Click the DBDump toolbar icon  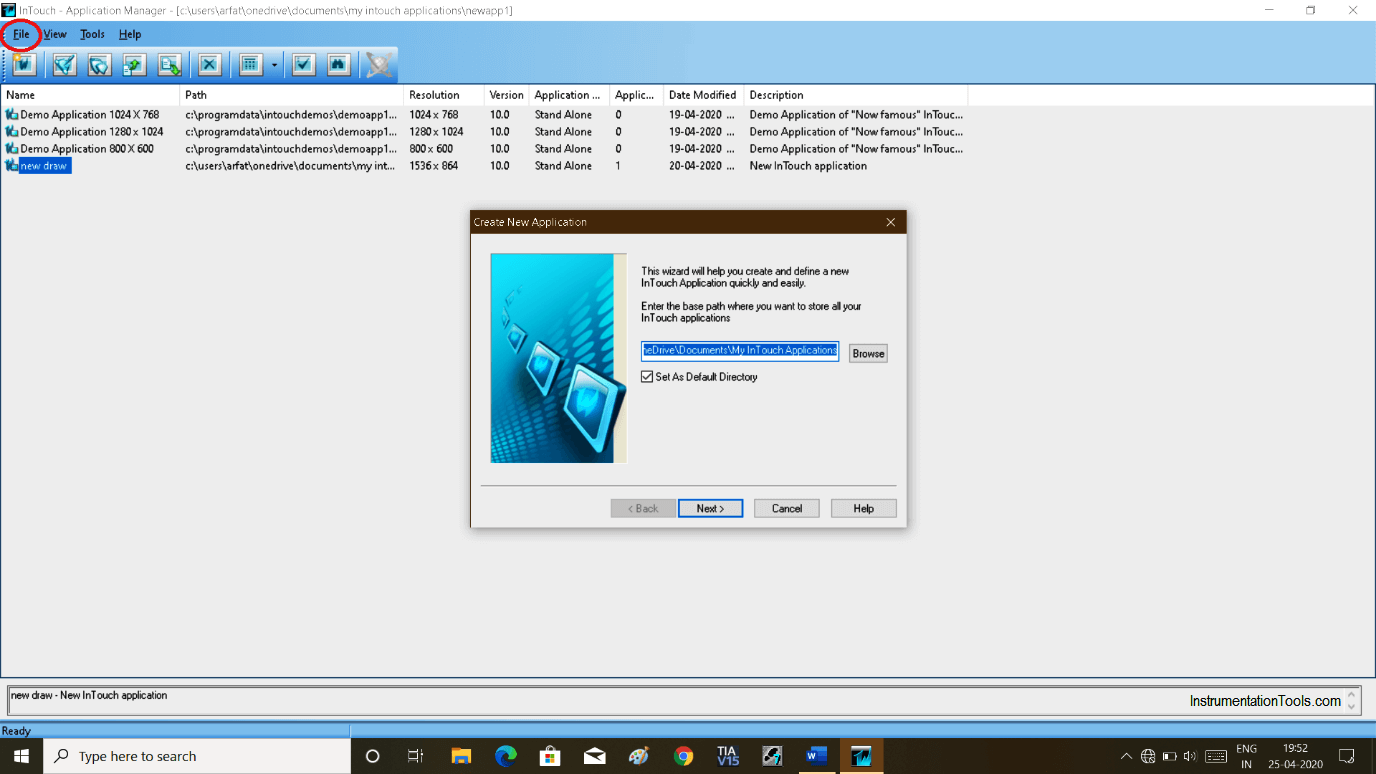click(x=134, y=65)
